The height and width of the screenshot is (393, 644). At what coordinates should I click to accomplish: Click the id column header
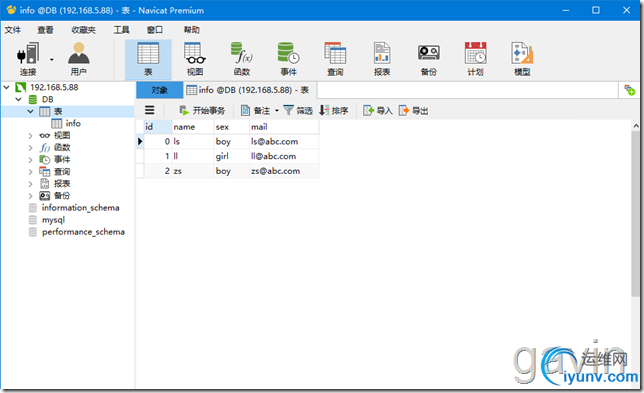click(158, 127)
